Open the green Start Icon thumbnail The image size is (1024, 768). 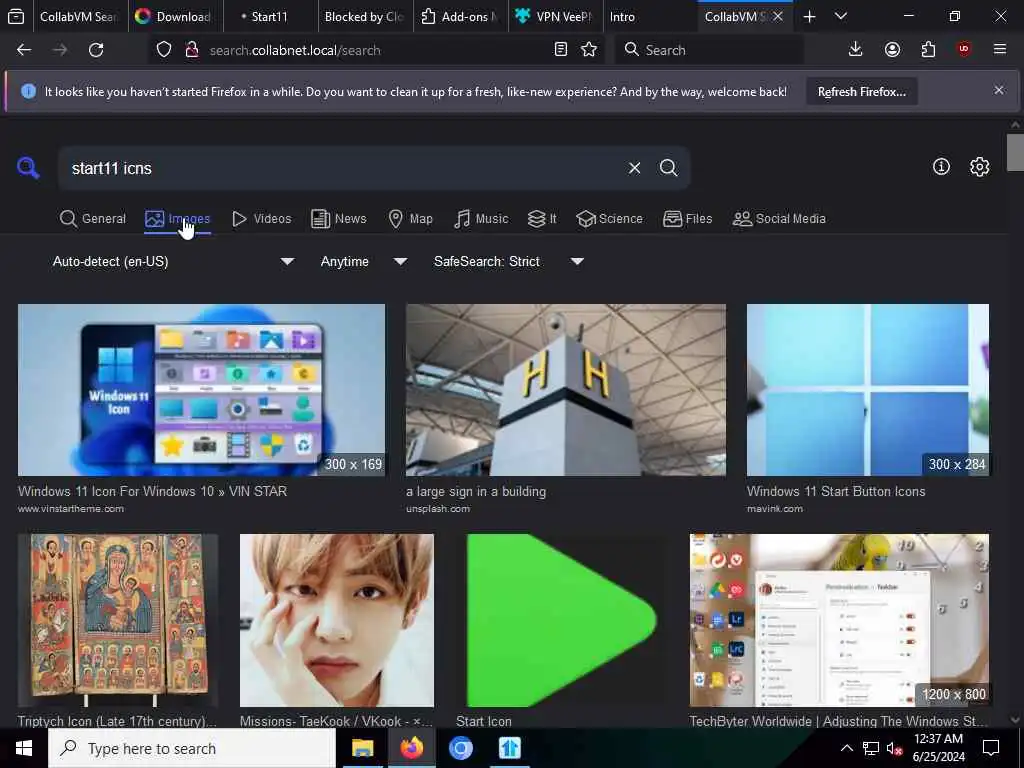(562, 620)
